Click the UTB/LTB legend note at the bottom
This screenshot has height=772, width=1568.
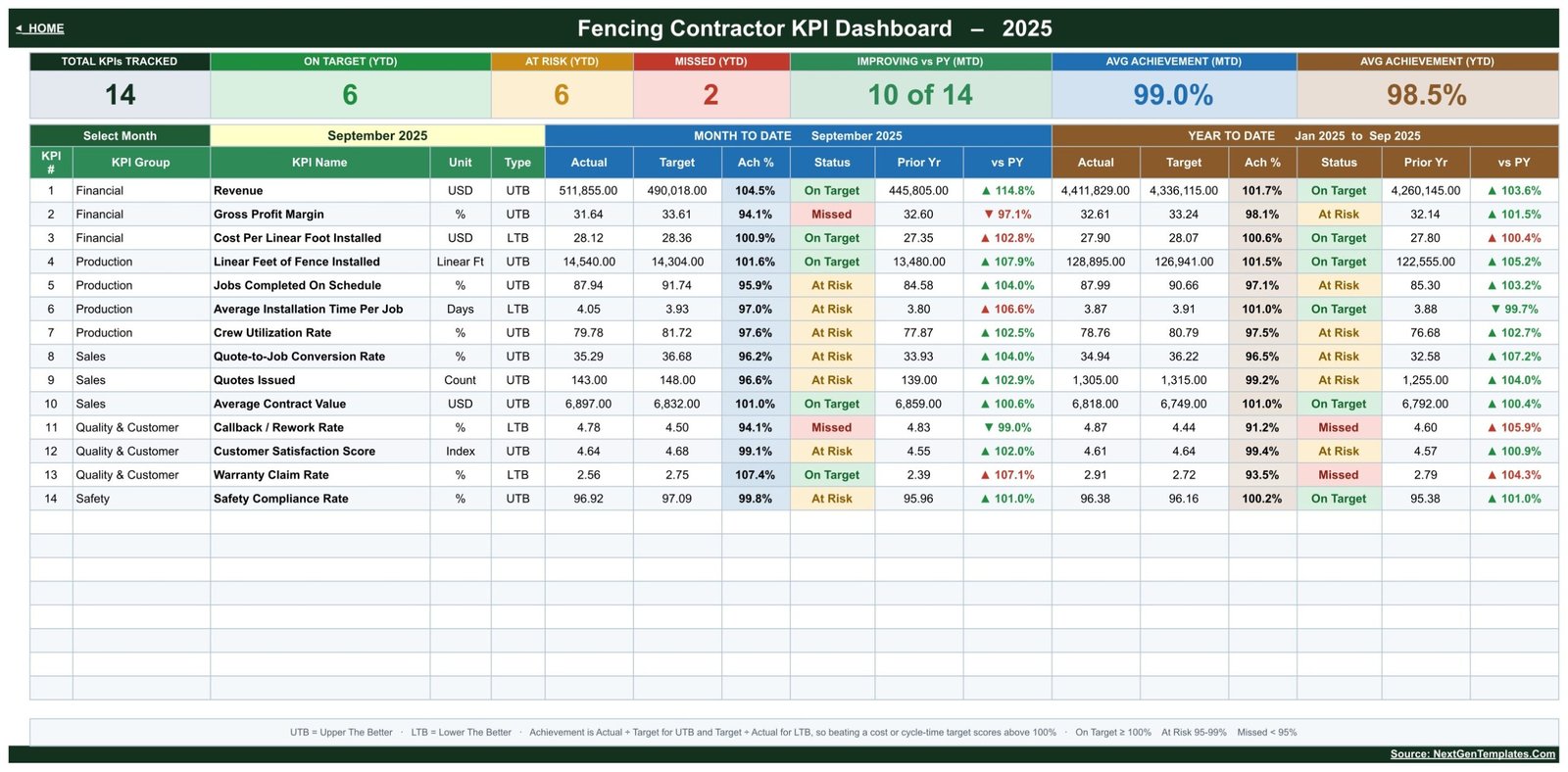tap(793, 732)
